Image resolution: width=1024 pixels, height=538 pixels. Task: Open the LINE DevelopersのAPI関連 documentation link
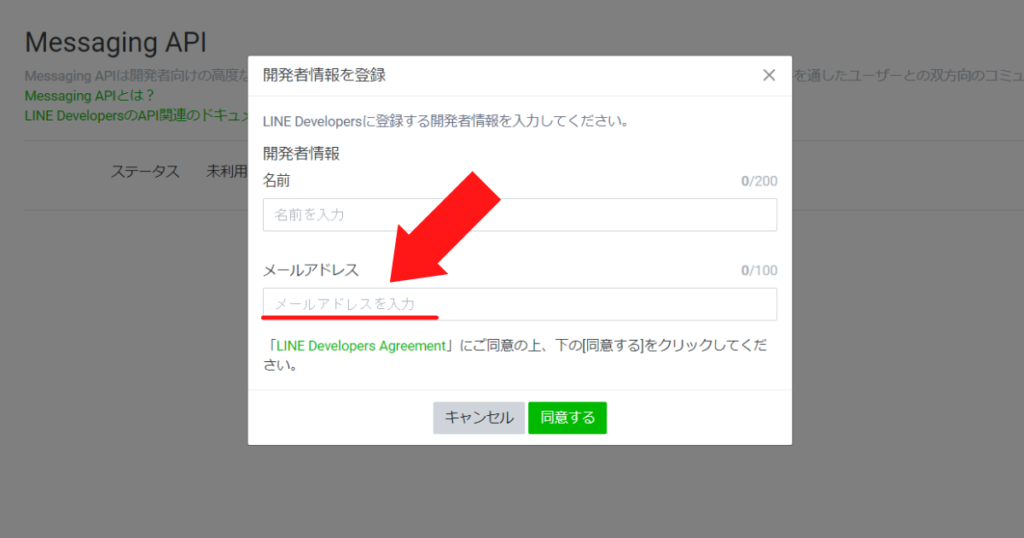tap(137, 116)
